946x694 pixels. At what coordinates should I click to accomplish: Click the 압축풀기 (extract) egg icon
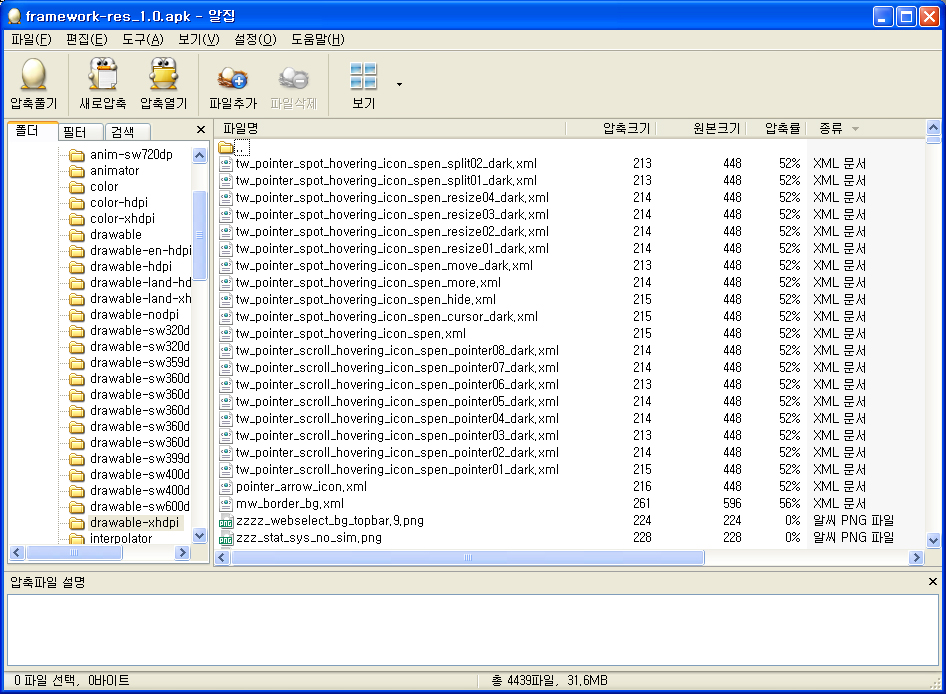(x=33, y=76)
